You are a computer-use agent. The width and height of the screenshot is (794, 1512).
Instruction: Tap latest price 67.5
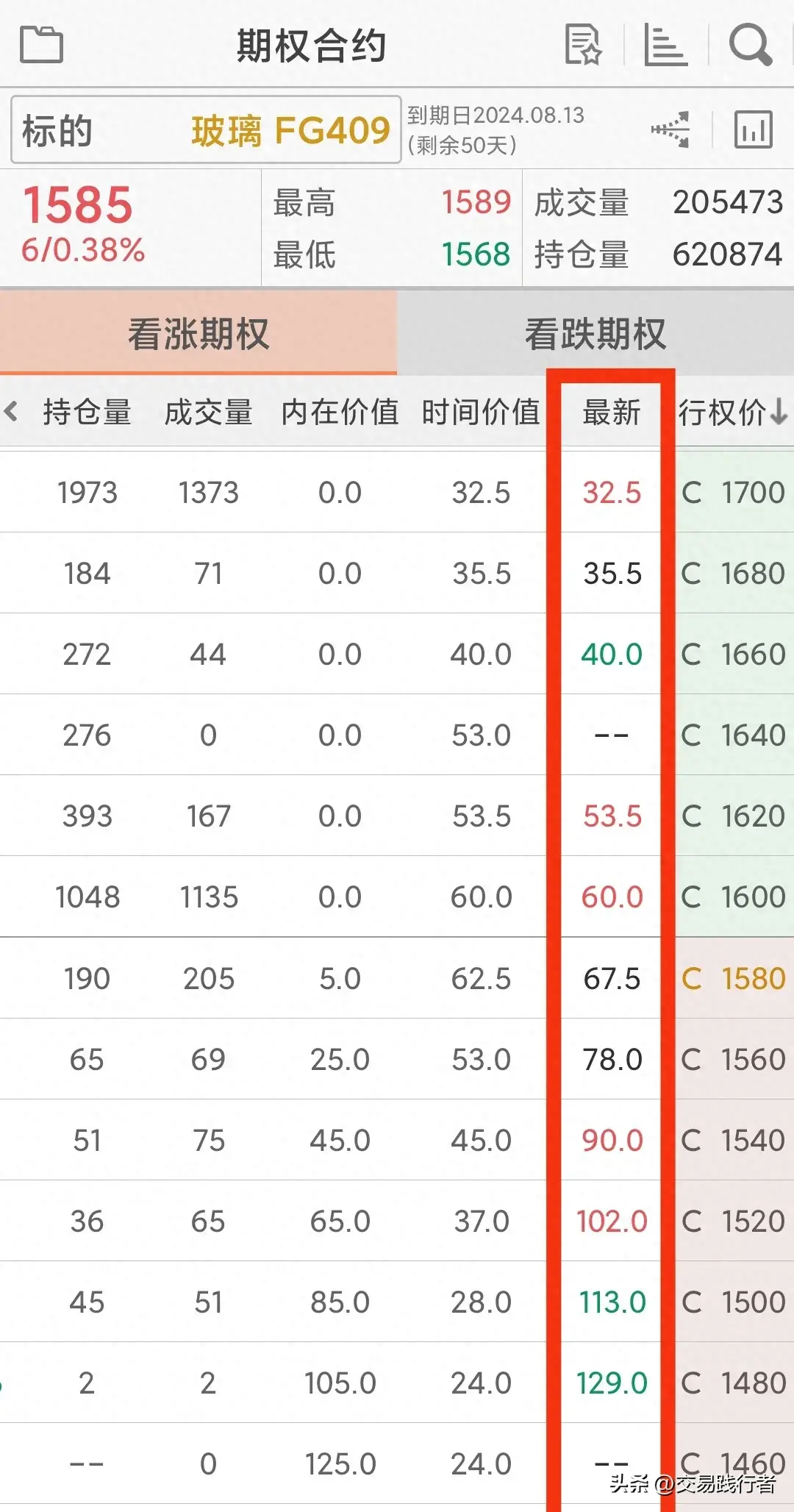[612, 978]
